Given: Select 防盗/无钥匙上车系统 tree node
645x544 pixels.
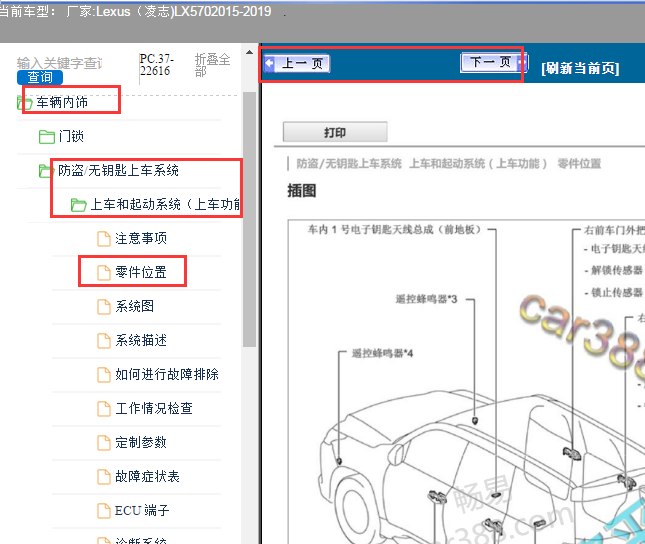Looking at the screenshot, I should tap(118, 170).
